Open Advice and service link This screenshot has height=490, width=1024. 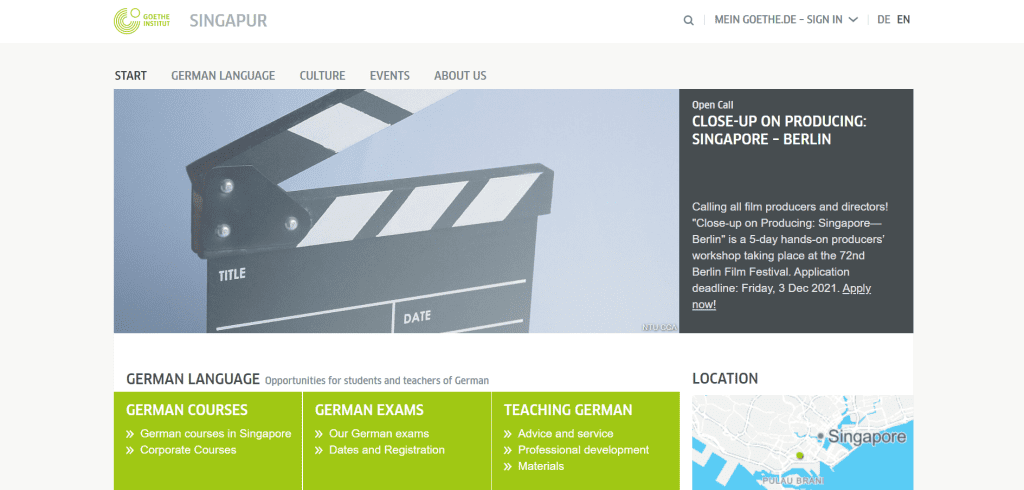pos(566,434)
